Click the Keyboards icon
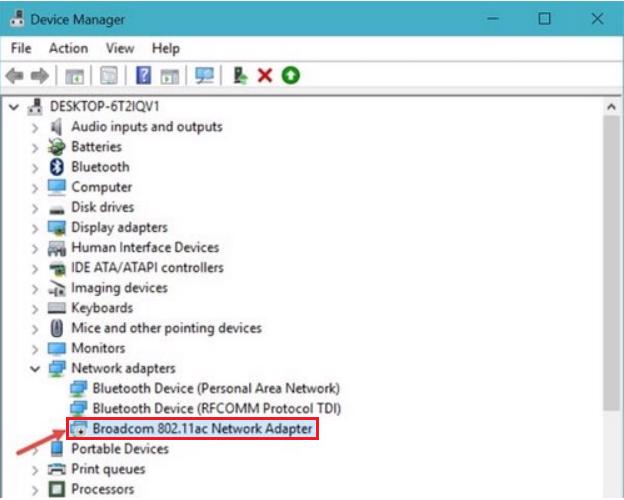Image resolution: width=624 pixels, height=500 pixels. pos(57,308)
